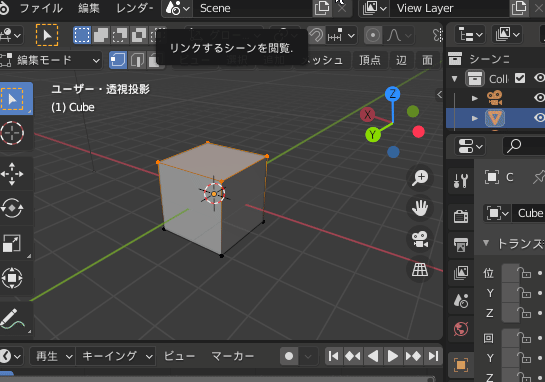Image resolution: width=545 pixels, height=382 pixels.
Task: Hide the Cube with its eye icon
Action: point(539,118)
